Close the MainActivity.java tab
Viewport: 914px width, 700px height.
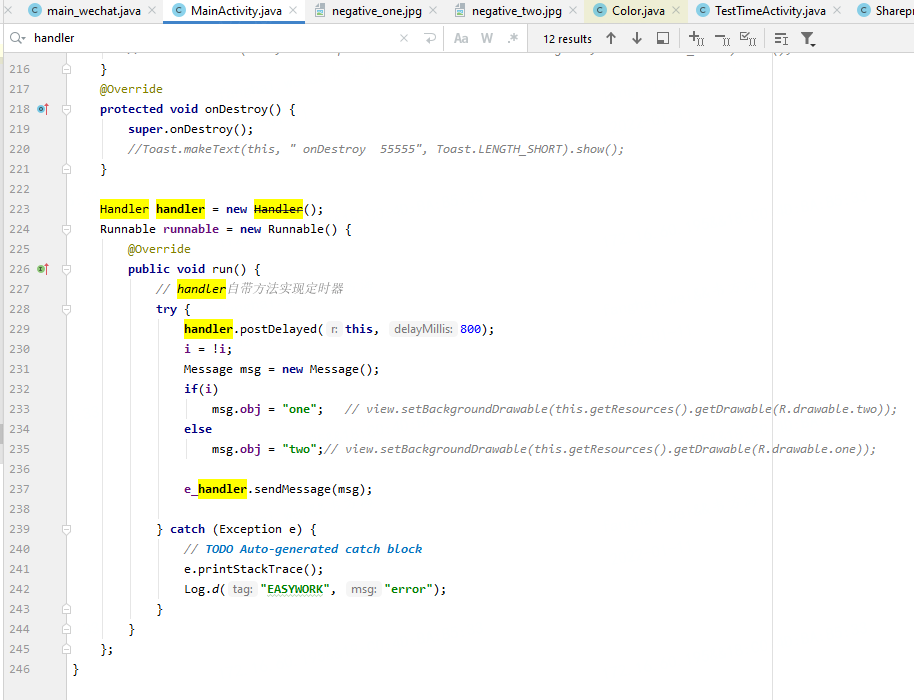click(x=293, y=10)
